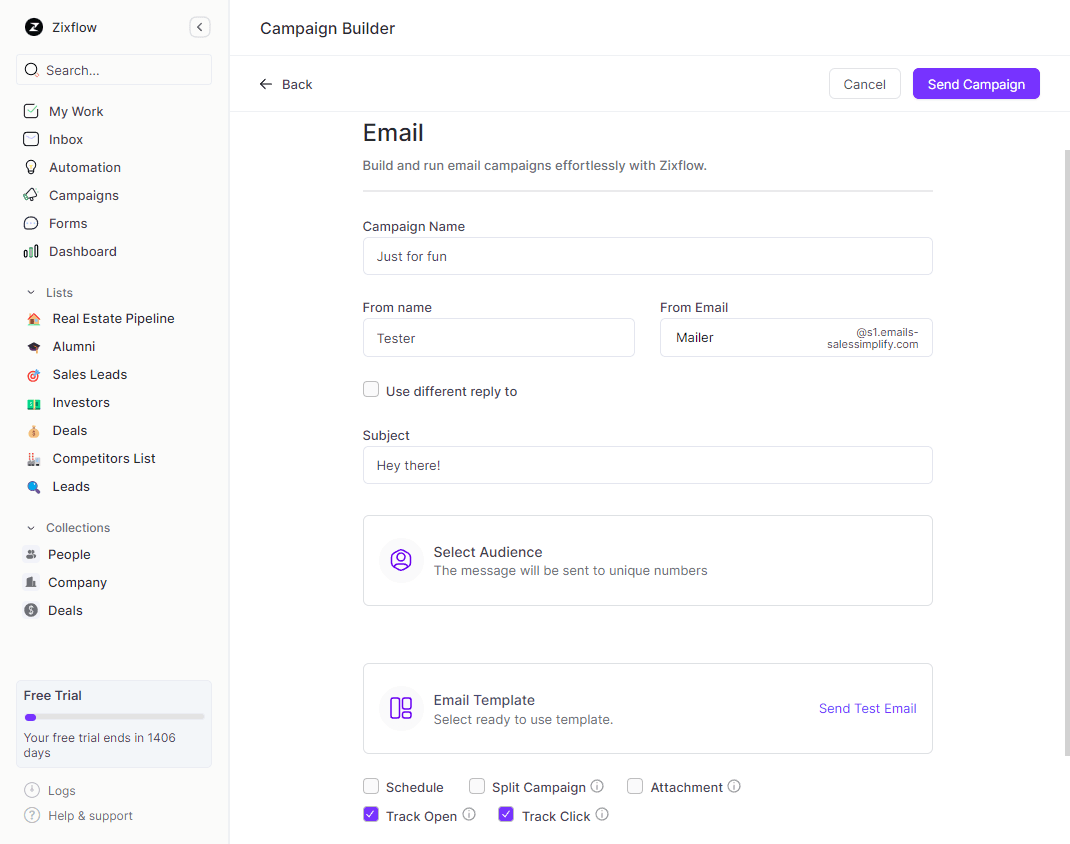Select the Automation sidebar icon
This screenshot has height=844, width=1070.
click(32, 167)
